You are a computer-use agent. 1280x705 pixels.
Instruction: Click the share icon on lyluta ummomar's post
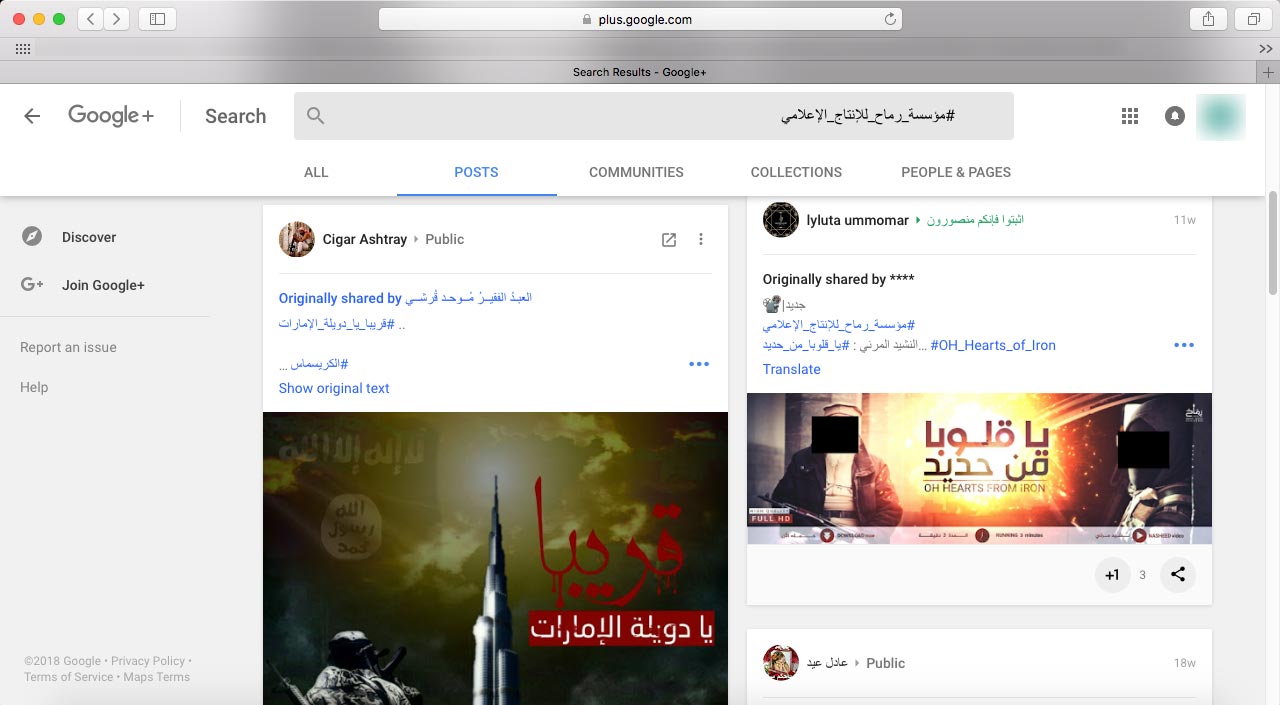pos(1178,575)
